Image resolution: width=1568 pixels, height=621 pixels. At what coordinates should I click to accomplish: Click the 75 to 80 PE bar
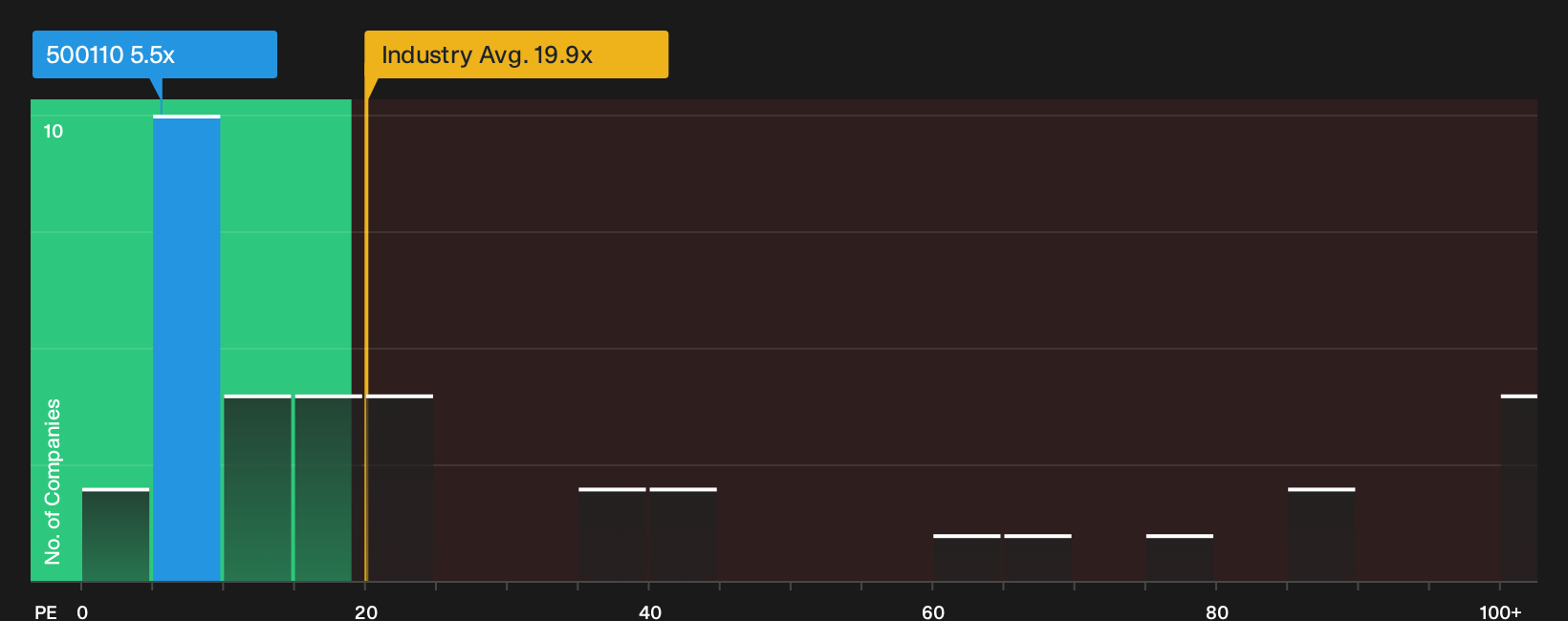[x=1180, y=557]
